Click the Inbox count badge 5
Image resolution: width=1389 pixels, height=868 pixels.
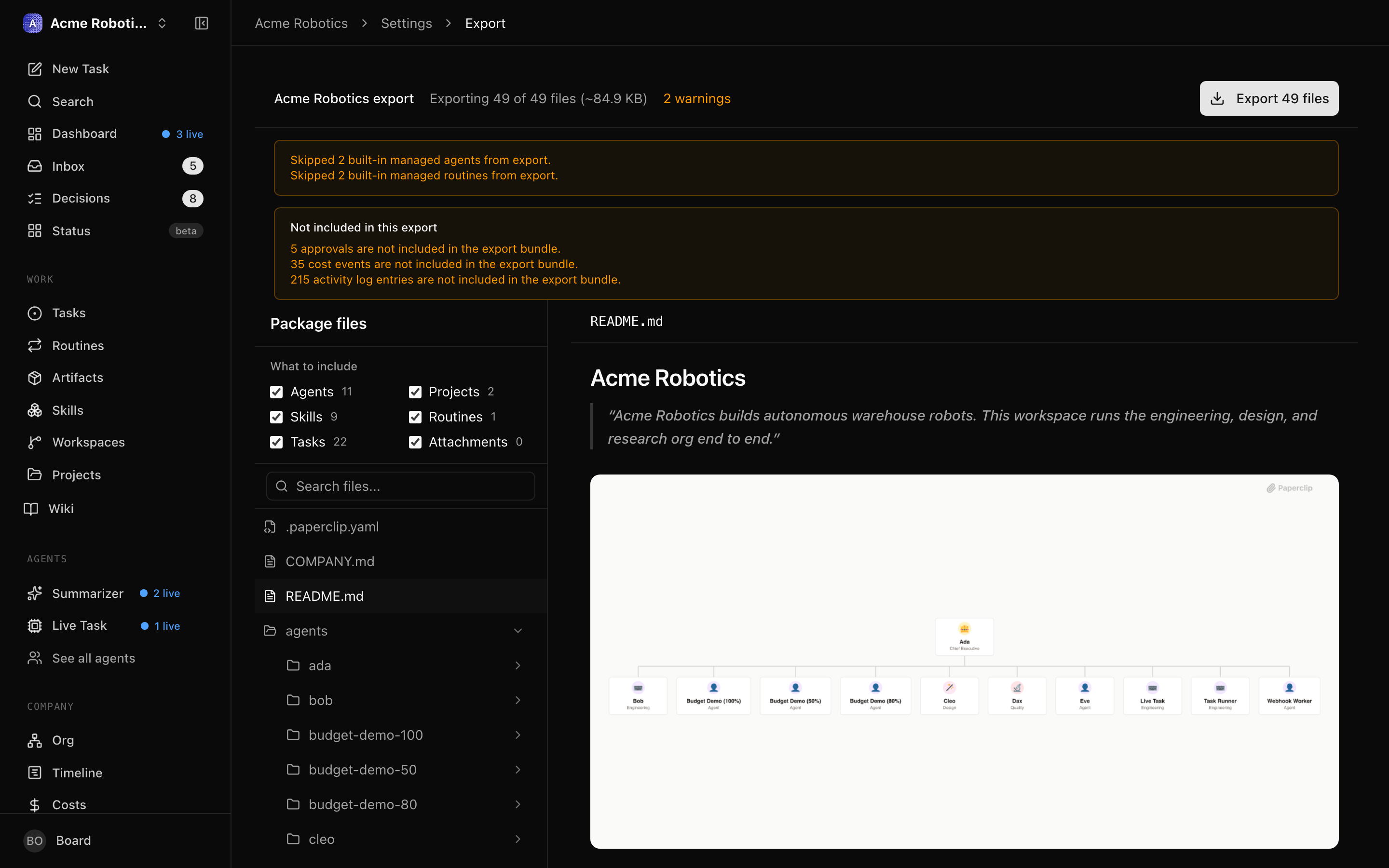click(x=193, y=166)
